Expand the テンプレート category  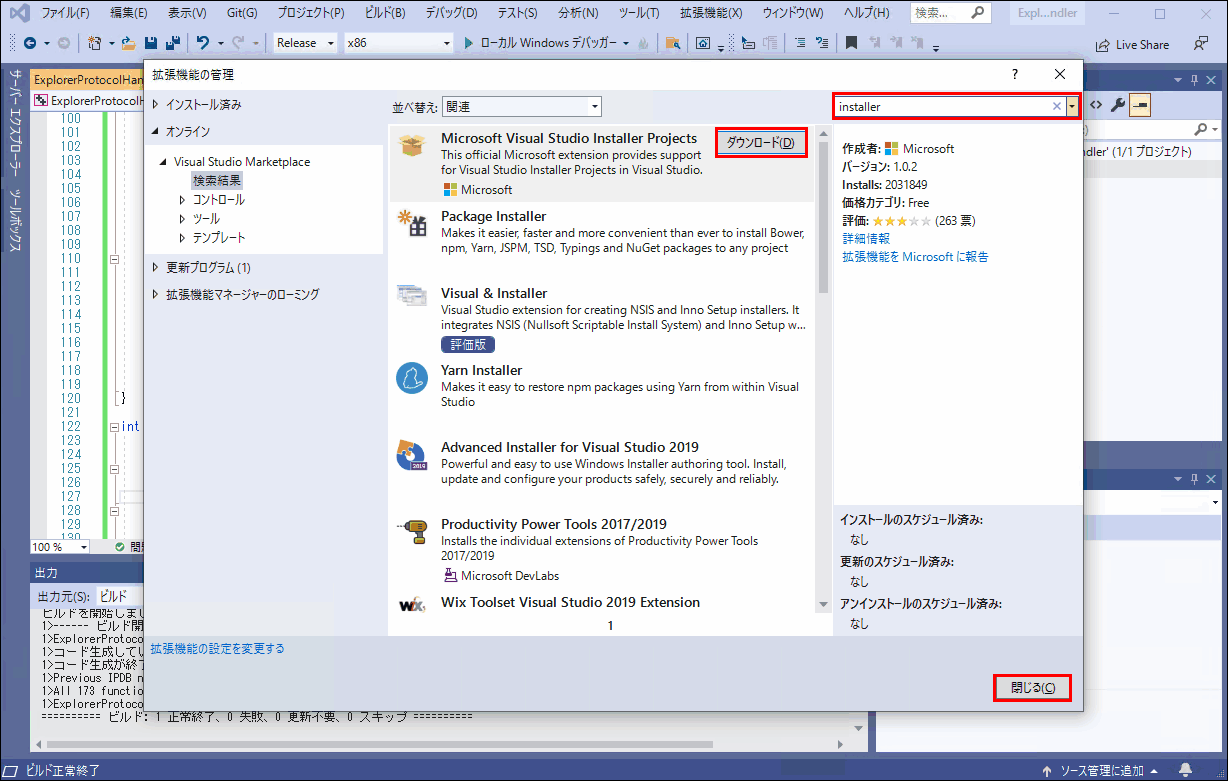[182, 238]
